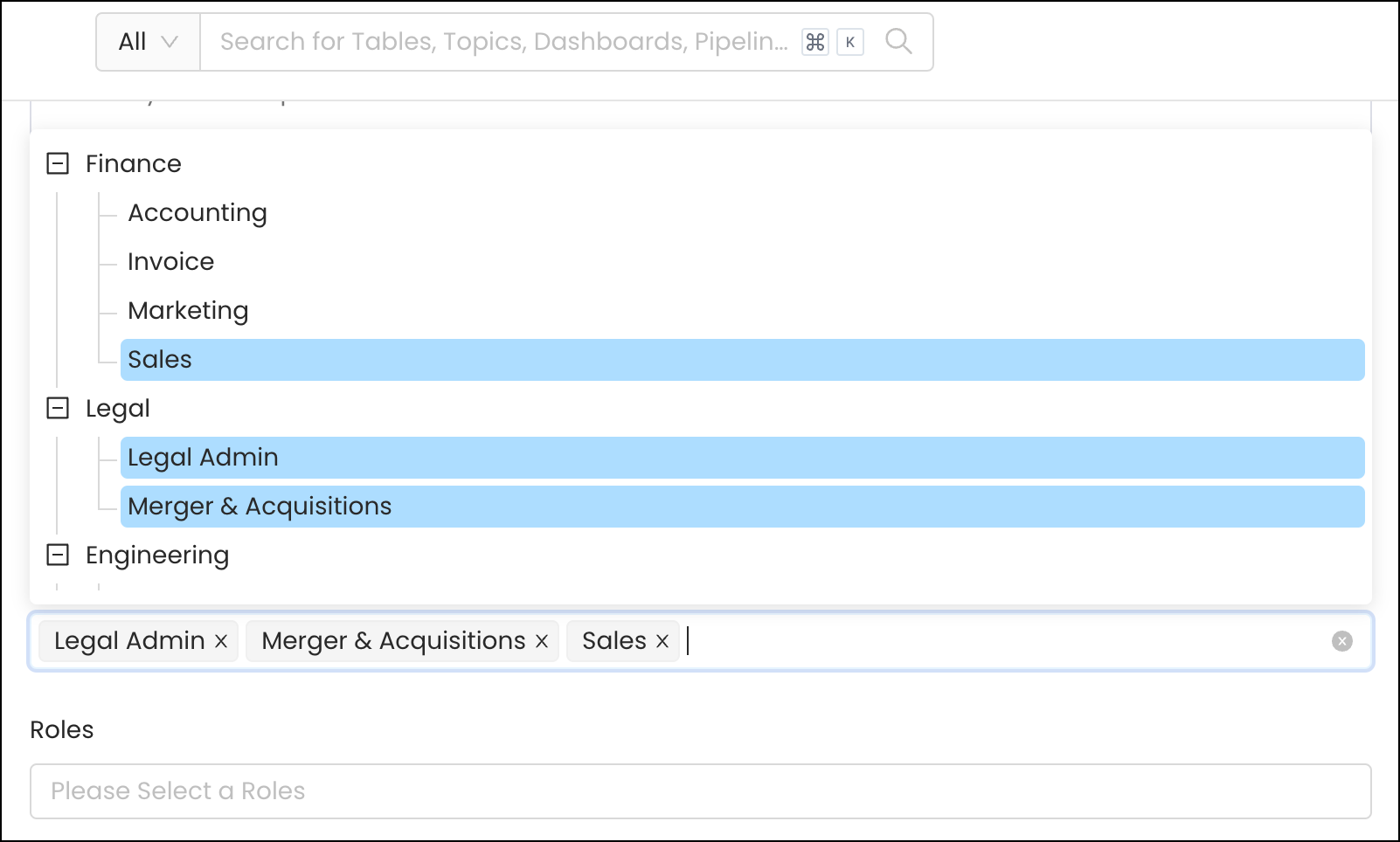Screen dimensions: 1400x842
Task: Remove the Legal Admin tag
Action: pos(221,641)
